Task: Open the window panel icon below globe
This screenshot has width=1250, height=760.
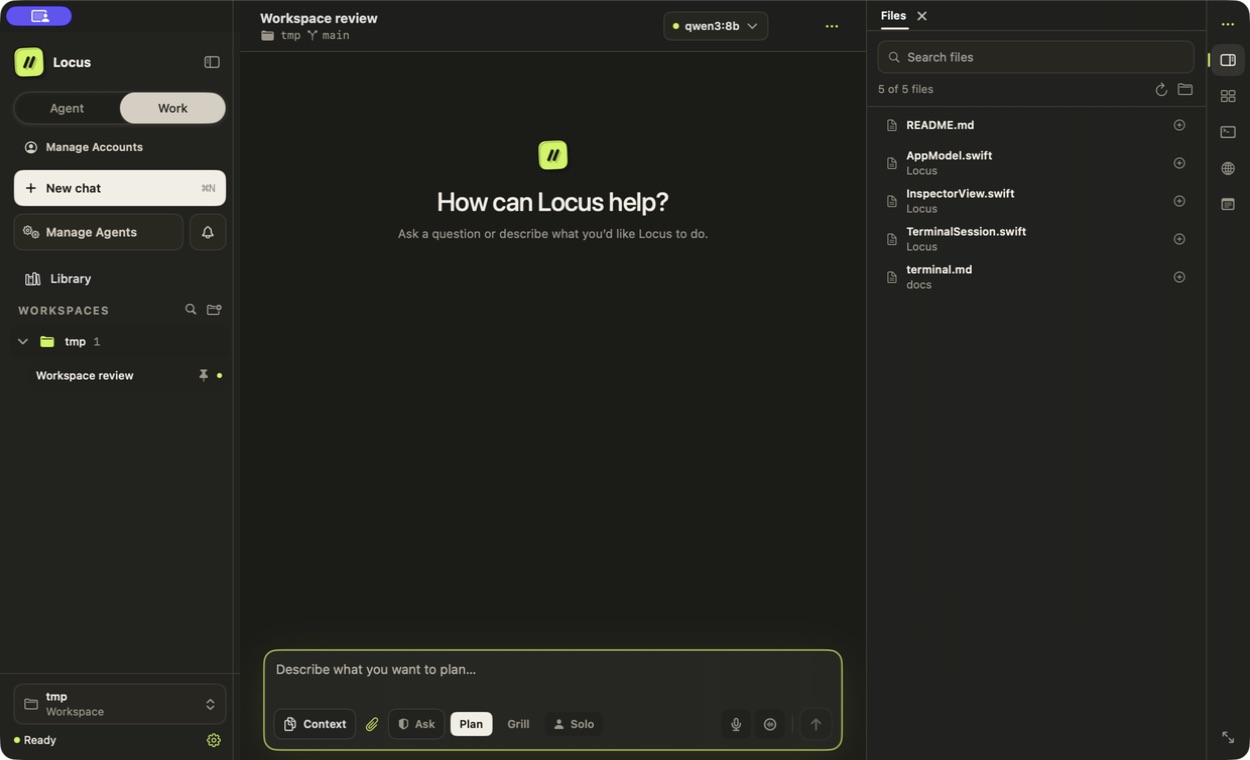Action: tap(1228, 204)
